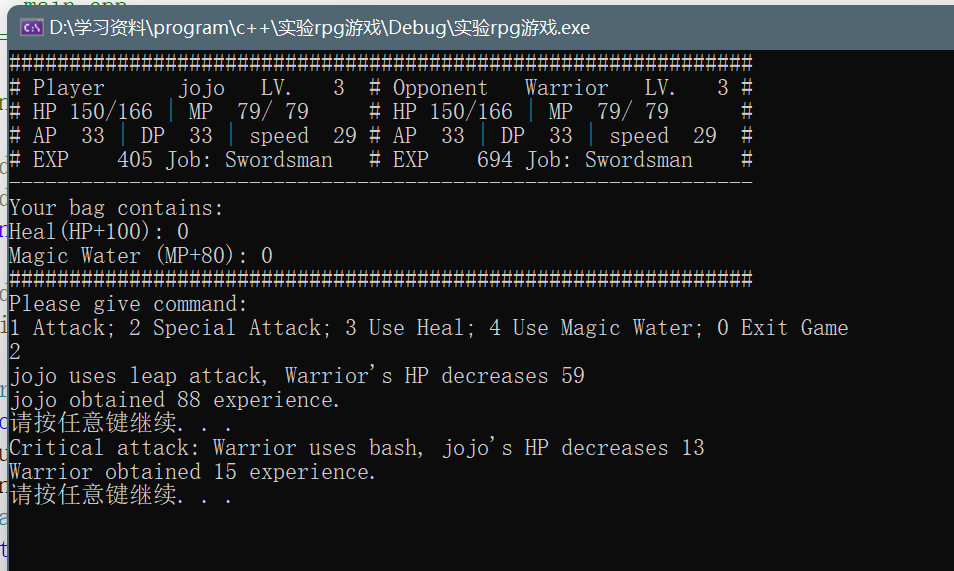Click the '4 Use Magic Water' option text
954x571 pixels.
click(595, 328)
